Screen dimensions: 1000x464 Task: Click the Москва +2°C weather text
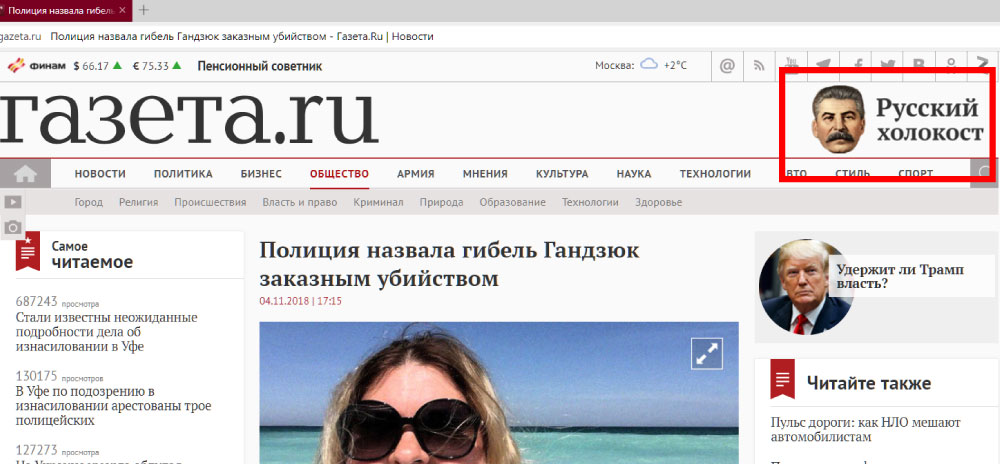641,65
